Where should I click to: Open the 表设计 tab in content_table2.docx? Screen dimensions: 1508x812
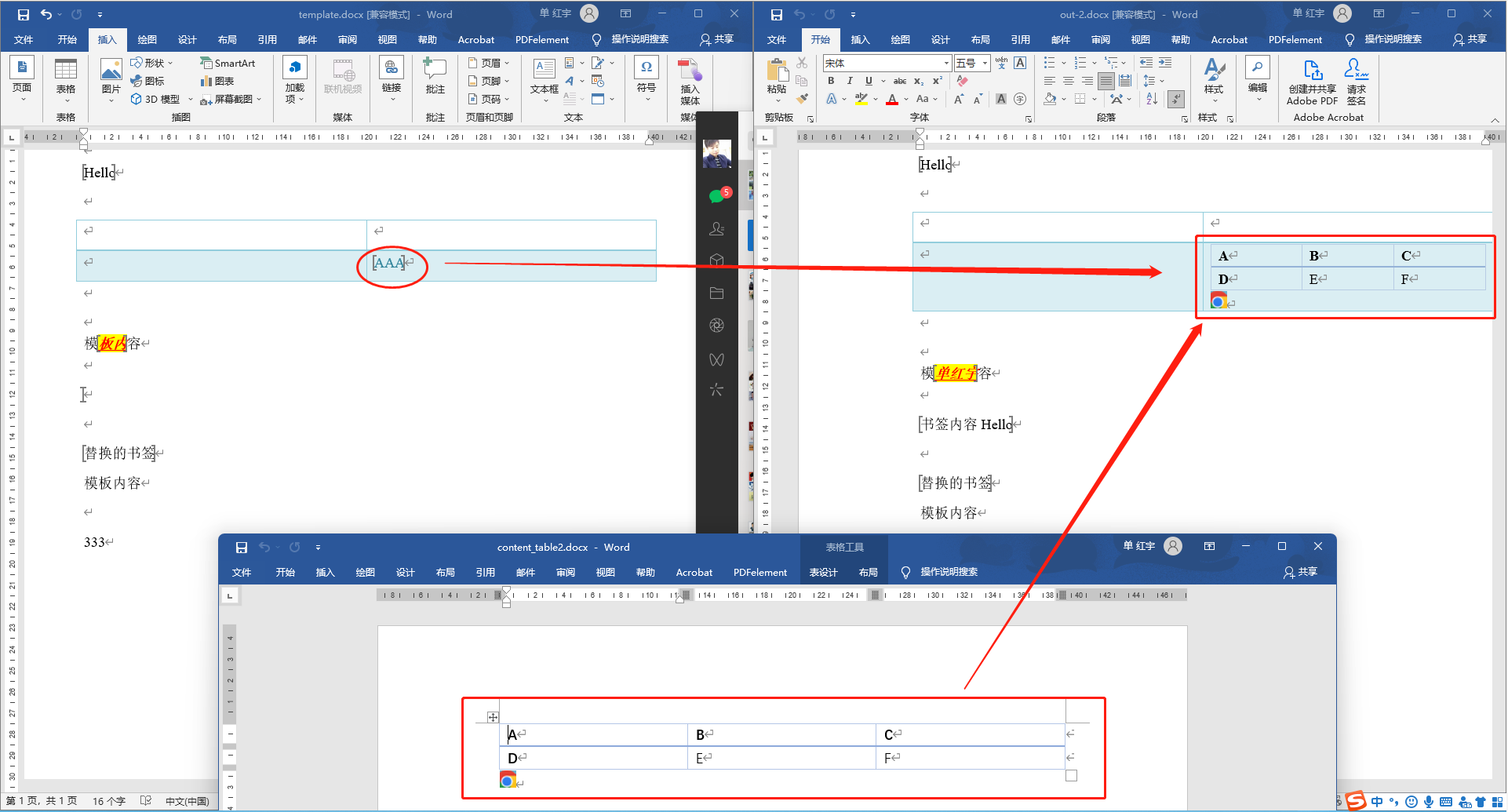[x=822, y=572]
